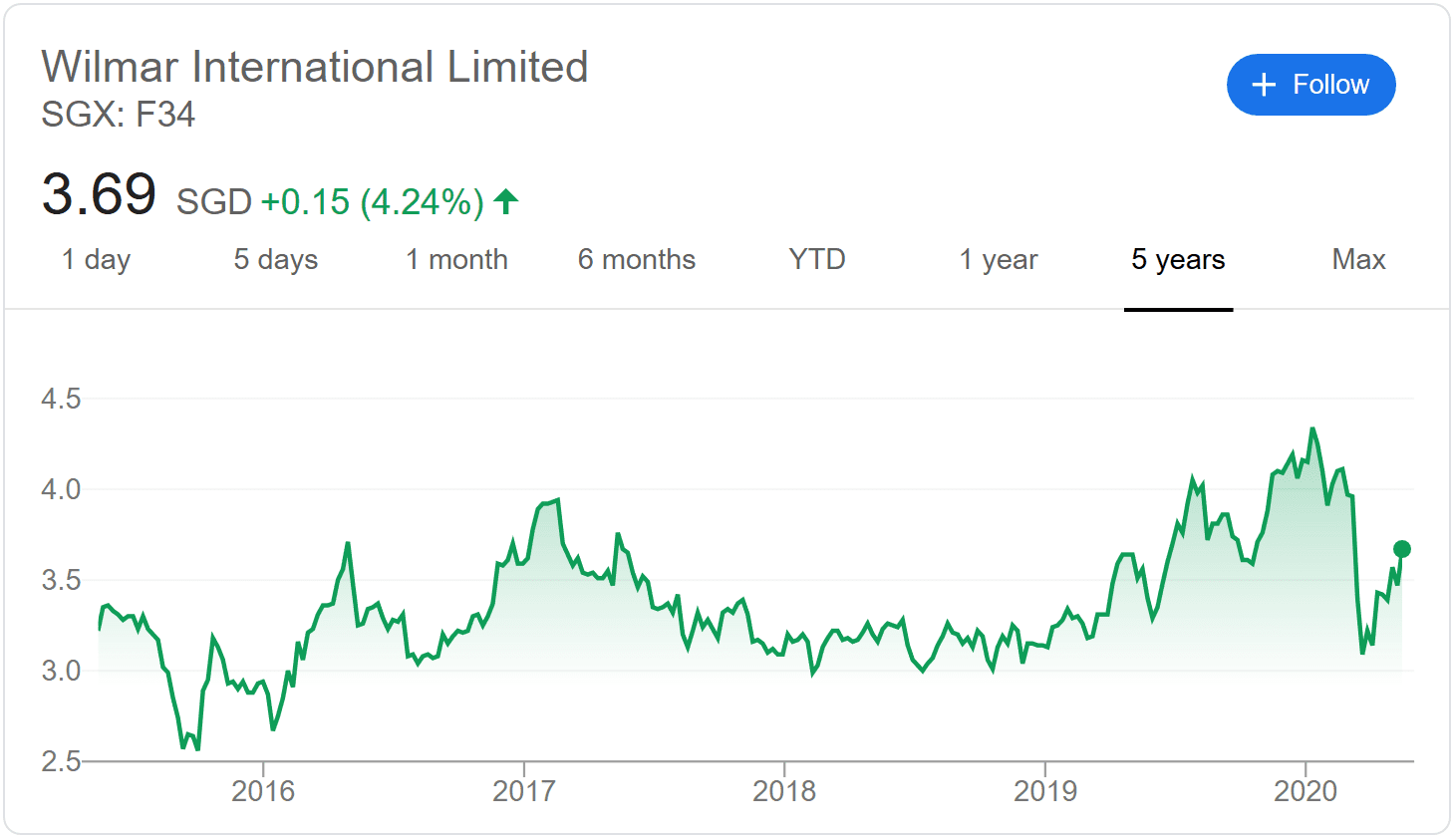
Task: Switch to the 1 year view
Action: click(998, 260)
